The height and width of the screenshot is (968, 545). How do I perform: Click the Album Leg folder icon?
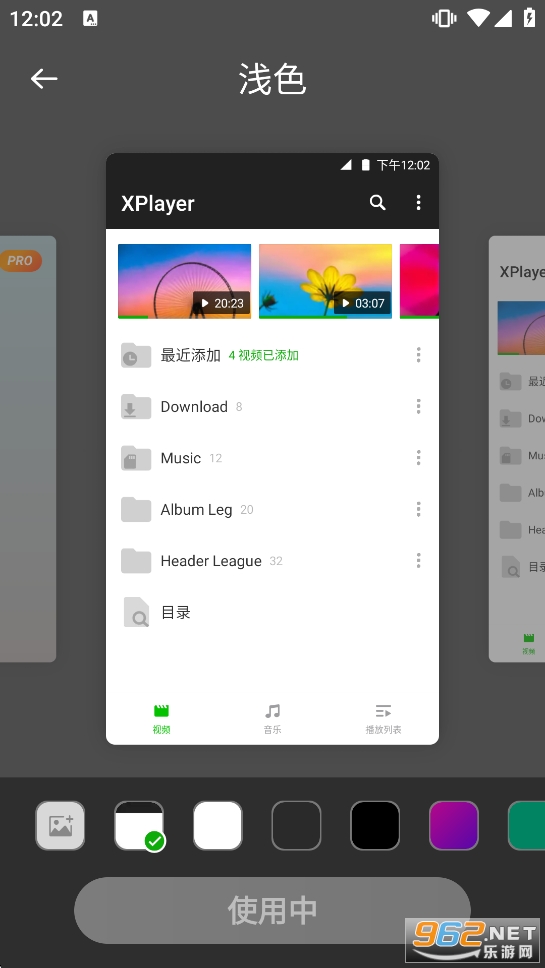(136, 509)
